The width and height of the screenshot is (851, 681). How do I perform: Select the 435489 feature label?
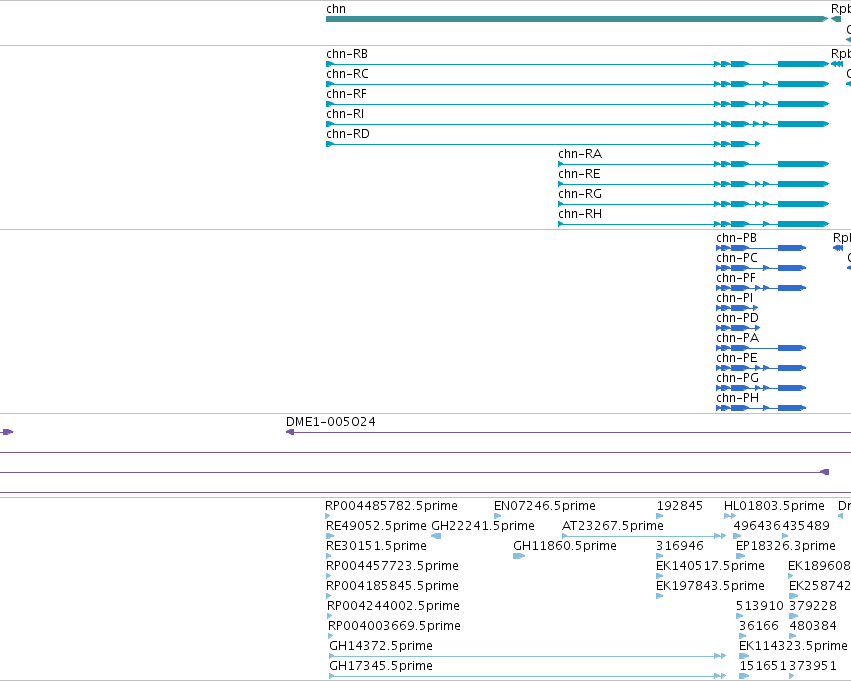pos(806,526)
